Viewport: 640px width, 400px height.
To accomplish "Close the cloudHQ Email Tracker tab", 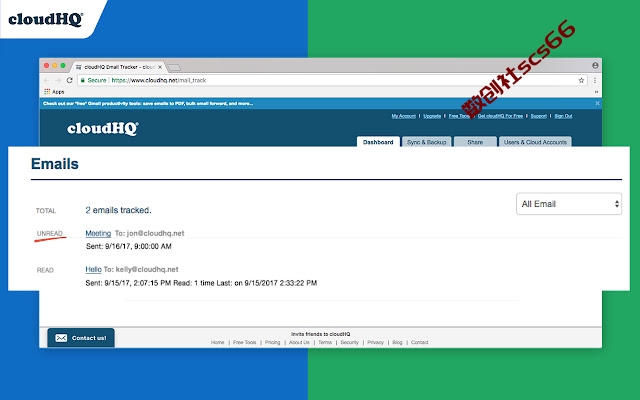I will click(160, 67).
